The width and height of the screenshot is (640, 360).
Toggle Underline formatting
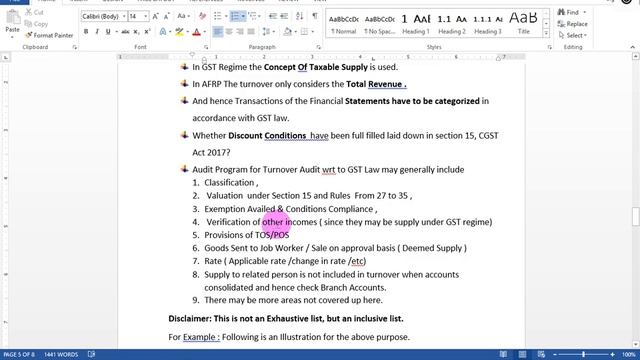pyautogui.click(x=108, y=32)
